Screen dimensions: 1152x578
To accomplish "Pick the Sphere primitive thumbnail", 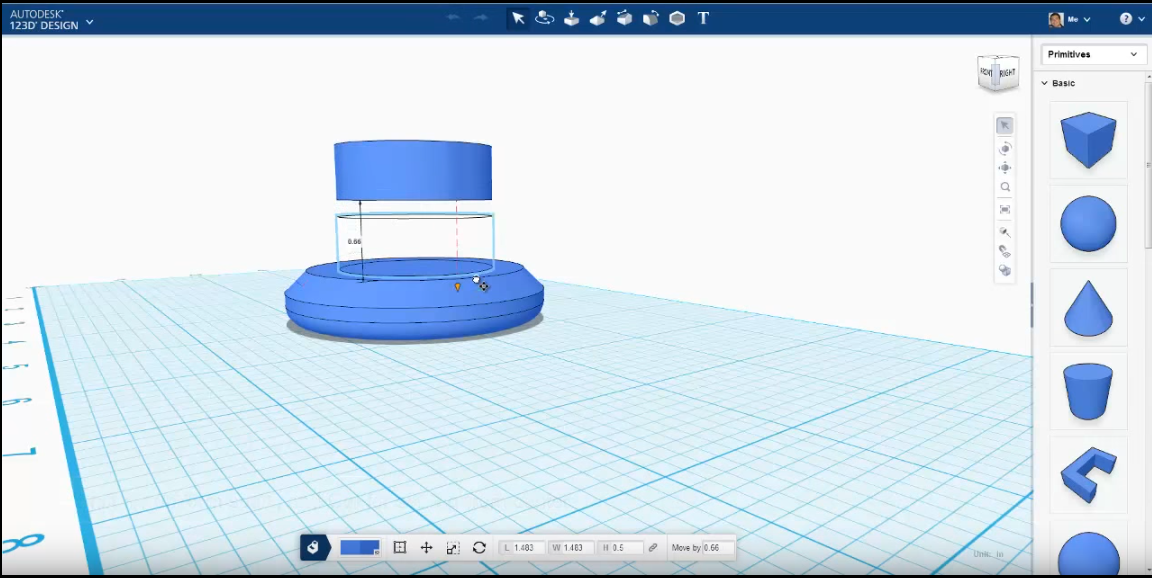I will (1088, 223).
